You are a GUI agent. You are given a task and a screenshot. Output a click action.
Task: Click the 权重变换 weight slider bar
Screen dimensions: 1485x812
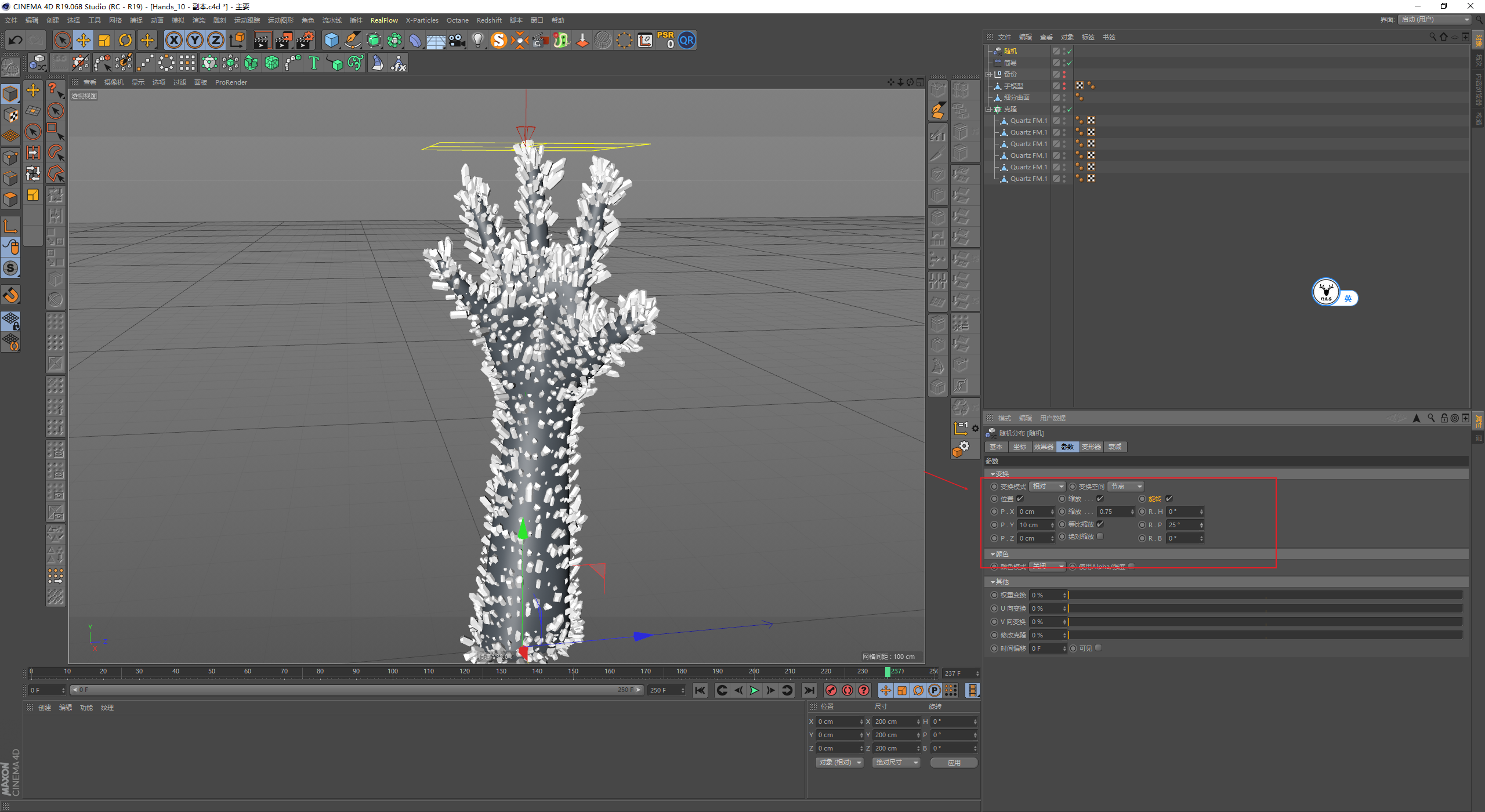click(1265, 595)
